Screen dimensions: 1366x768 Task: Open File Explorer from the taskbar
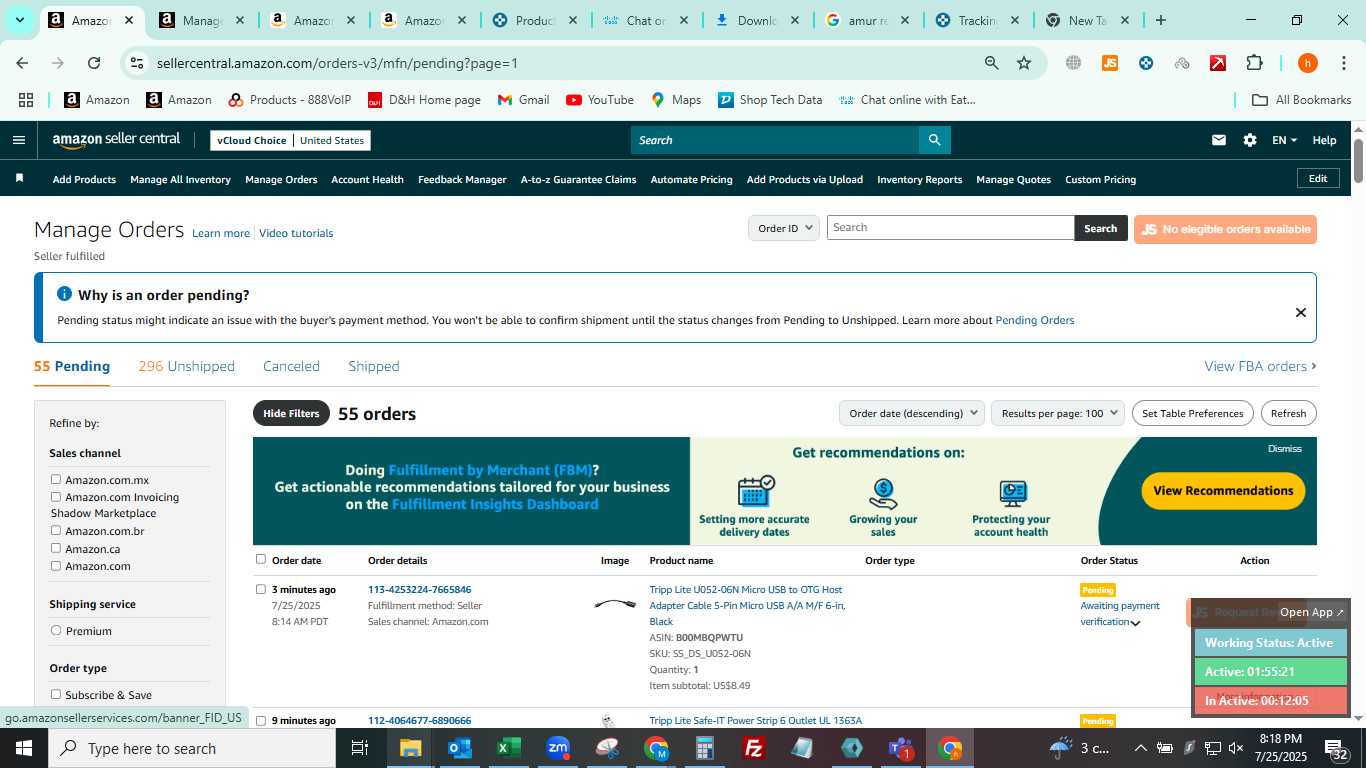(410, 748)
